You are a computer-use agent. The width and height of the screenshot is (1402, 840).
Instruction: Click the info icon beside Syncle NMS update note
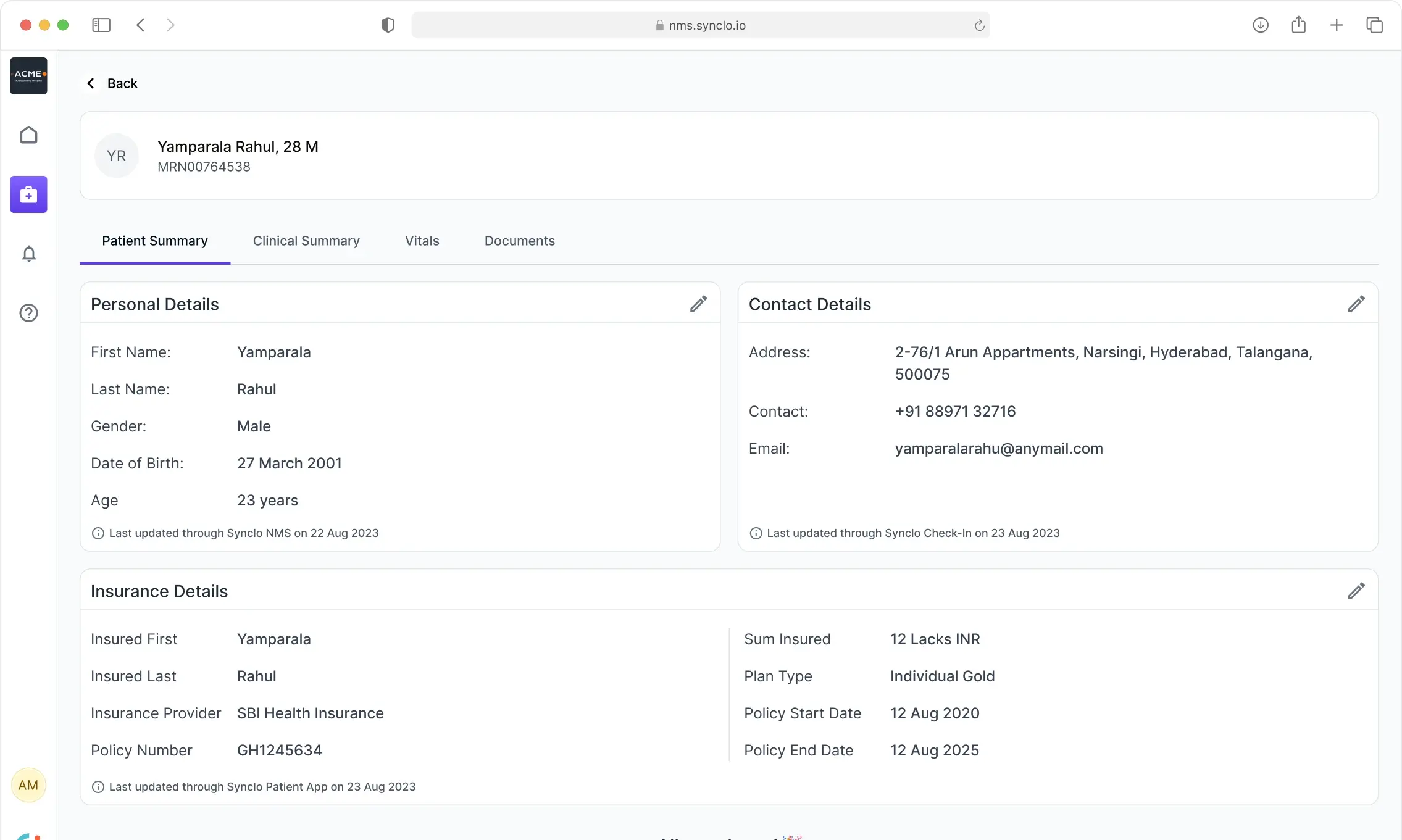98,533
